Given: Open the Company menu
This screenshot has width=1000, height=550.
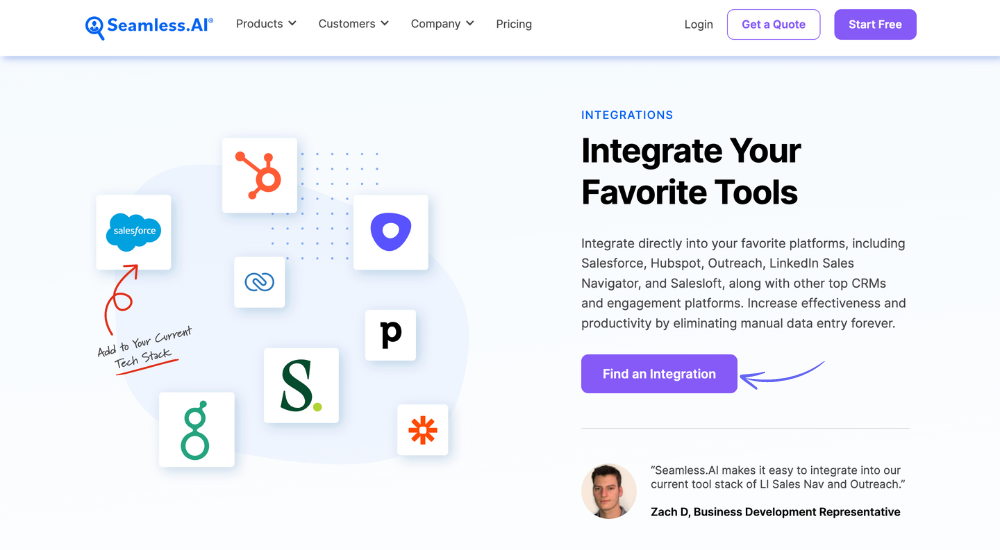Looking at the screenshot, I should 442,24.
